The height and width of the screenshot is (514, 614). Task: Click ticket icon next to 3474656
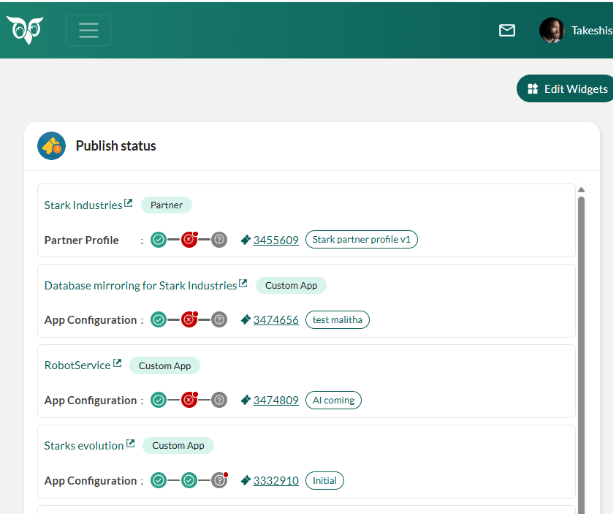point(246,320)
